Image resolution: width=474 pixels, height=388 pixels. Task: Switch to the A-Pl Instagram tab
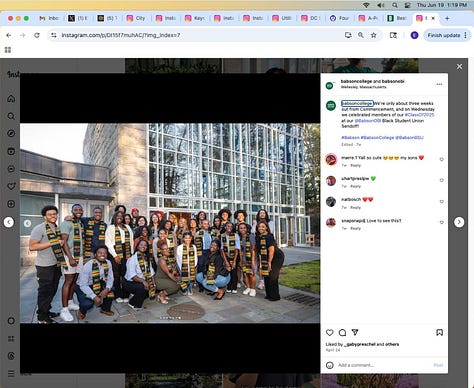click(x=368, y=18)
